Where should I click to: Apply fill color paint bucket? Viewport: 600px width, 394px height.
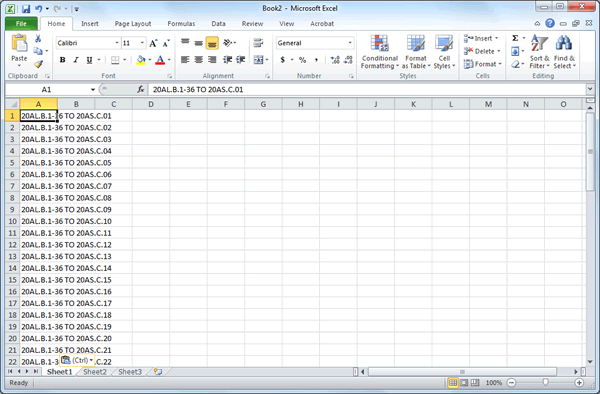coord(141,60)
